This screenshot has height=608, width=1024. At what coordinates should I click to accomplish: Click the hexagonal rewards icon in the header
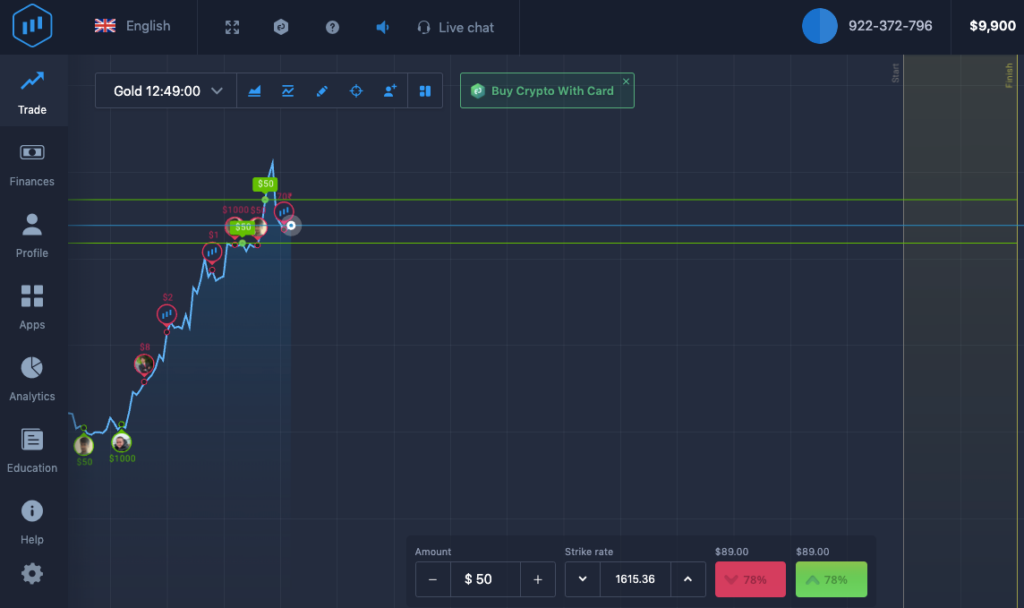pos(281,27)
